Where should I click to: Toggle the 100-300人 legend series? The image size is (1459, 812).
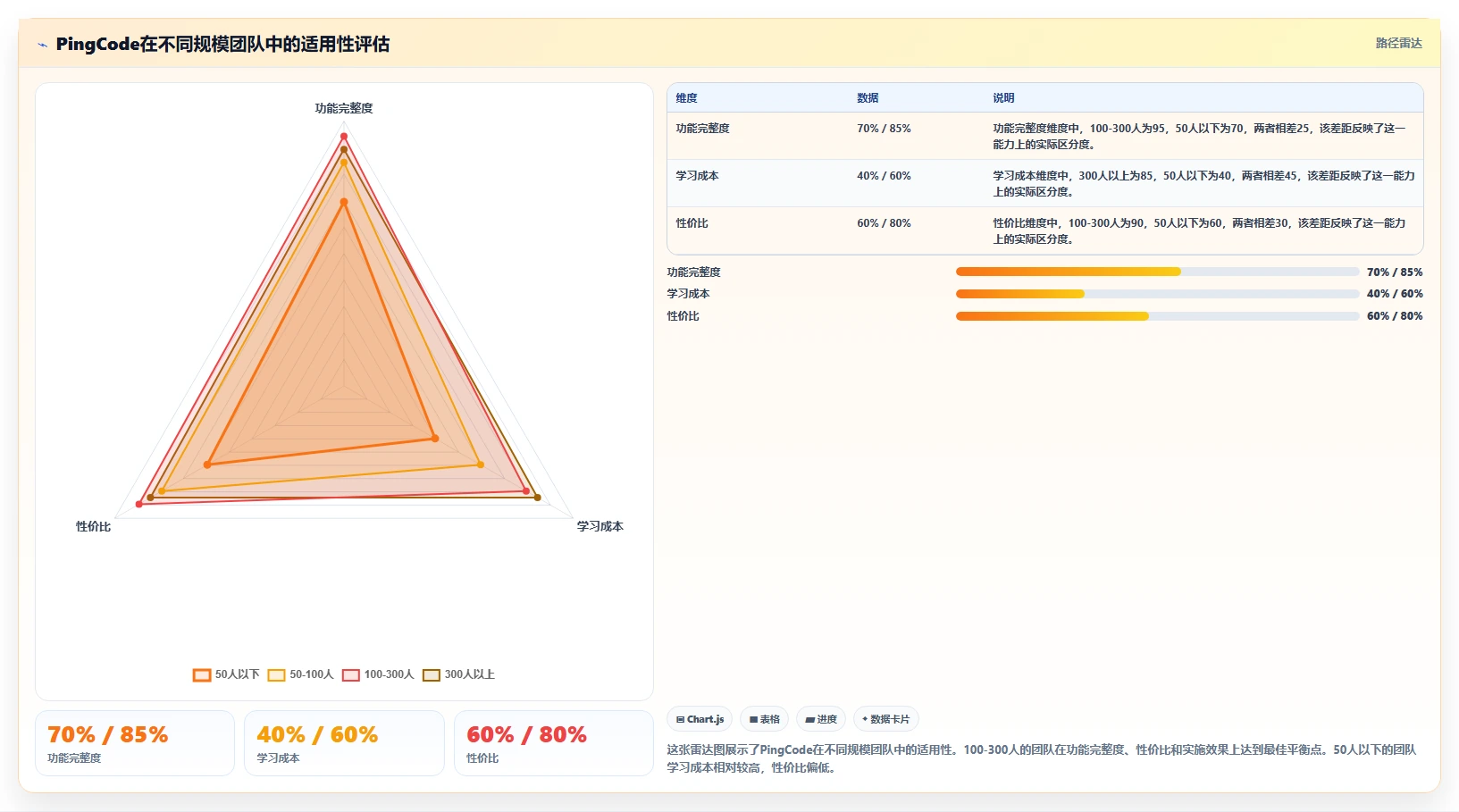pos(378,674)
